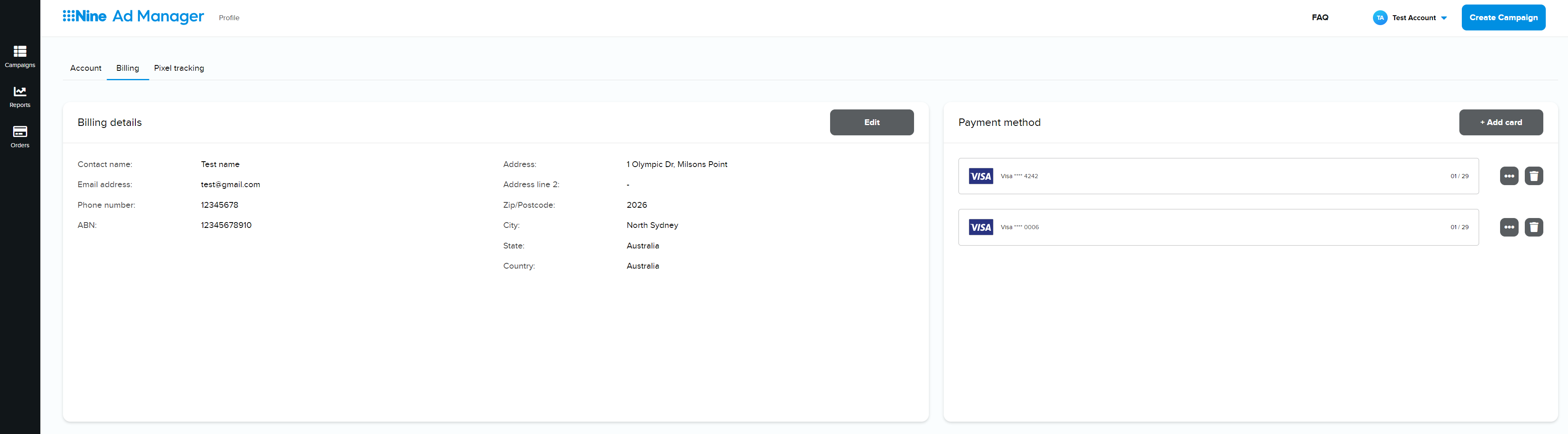
Task: Open the FAQ link
Action: pyautogui.click(x=1320, y=18)
